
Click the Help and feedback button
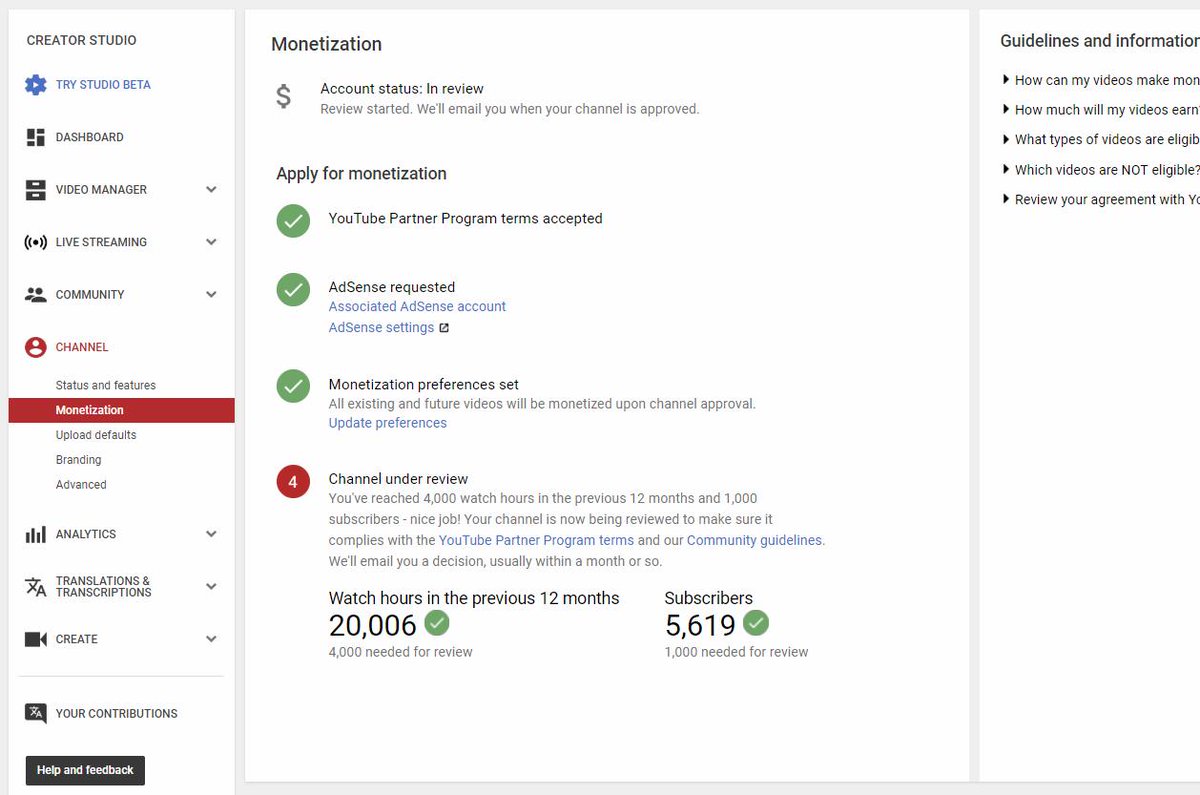click(85, 770)
